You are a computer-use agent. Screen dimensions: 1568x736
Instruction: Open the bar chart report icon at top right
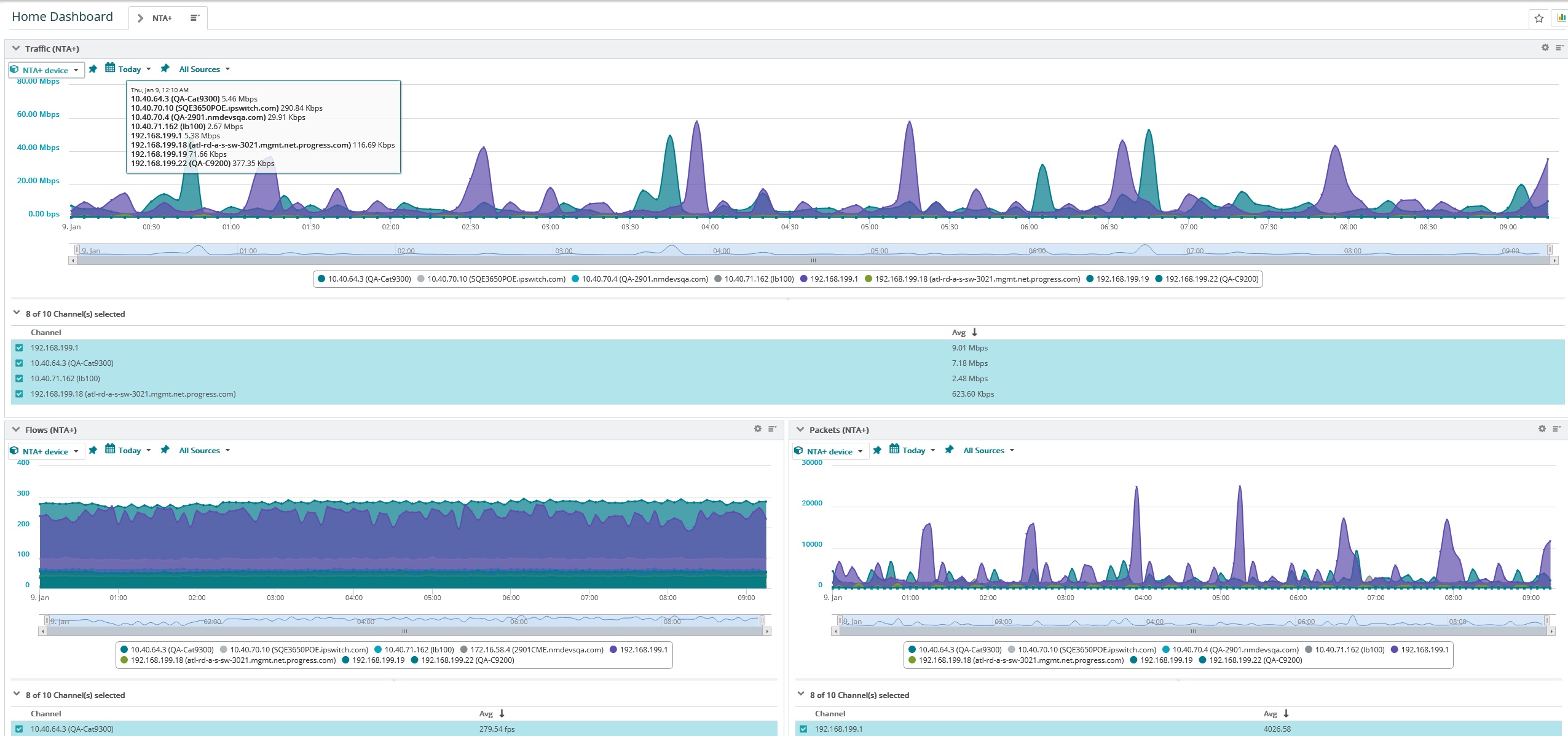[1561, 17]
